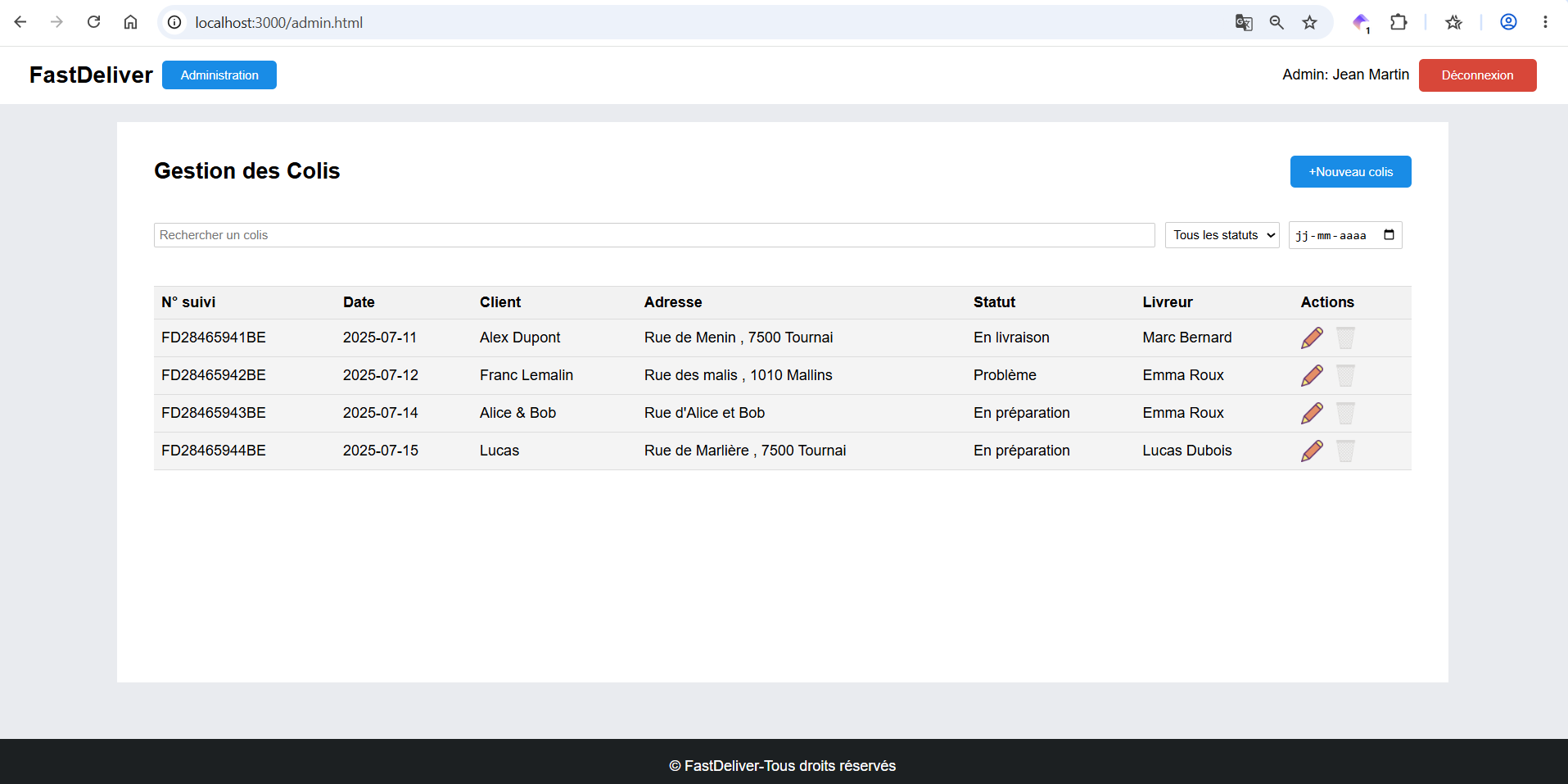The height and width of the screenshot is (784, 1568).
Task: Delete parcel FD28465943BE with trash icon
Action: 1345,413
